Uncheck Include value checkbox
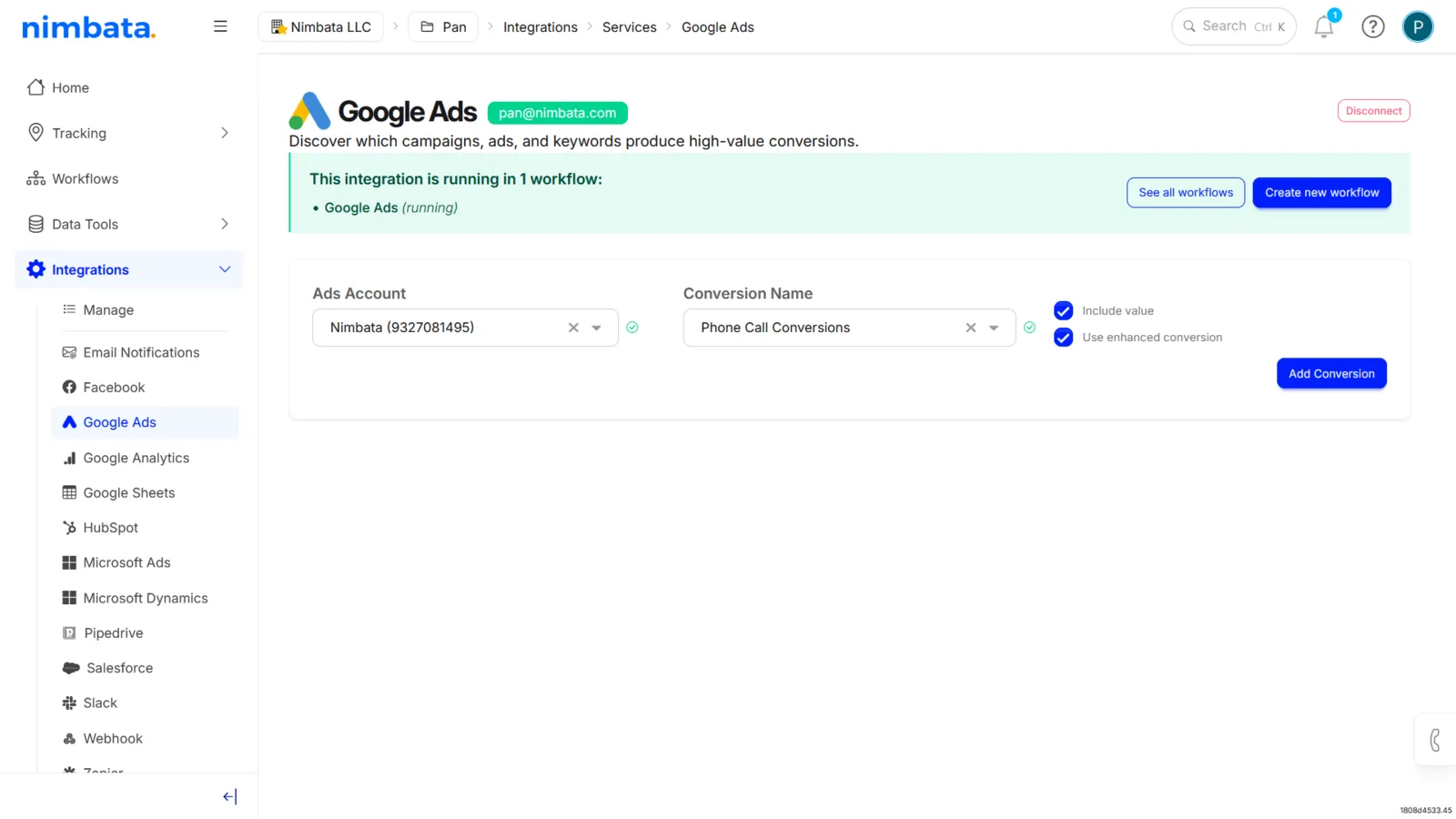 click(1063, 310)
